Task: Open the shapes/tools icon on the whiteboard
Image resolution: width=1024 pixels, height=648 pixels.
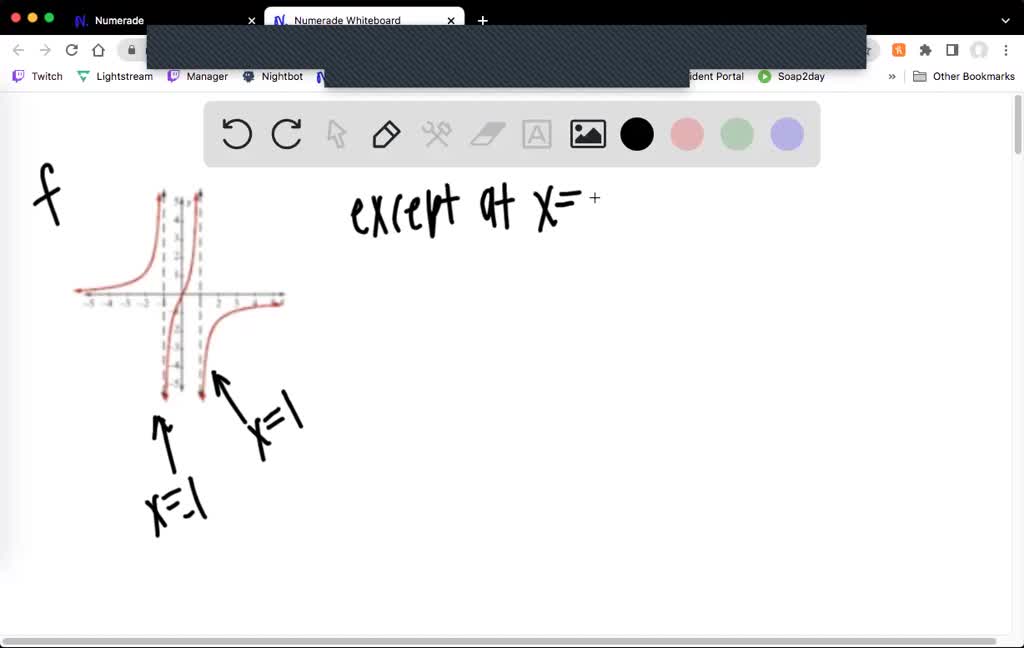Action: 436,133
